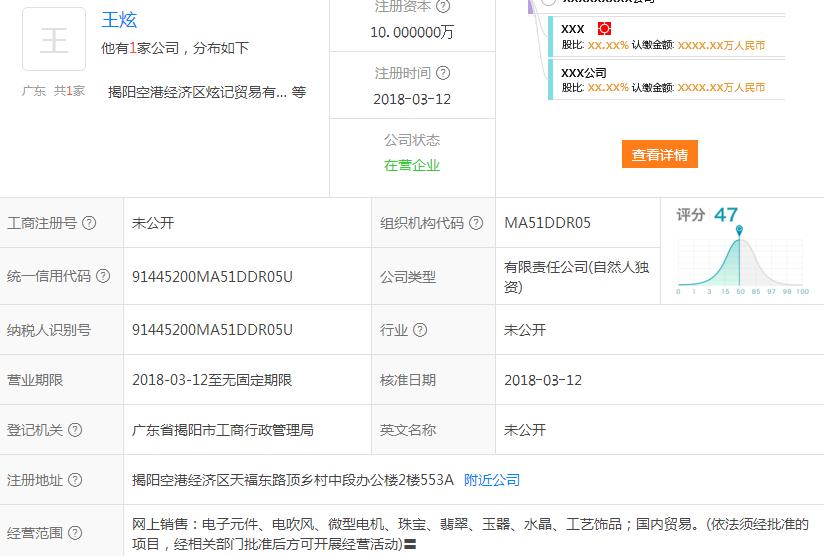Select the 广东省揭阳市工商行政管理局 value

[x=223, y=430]
